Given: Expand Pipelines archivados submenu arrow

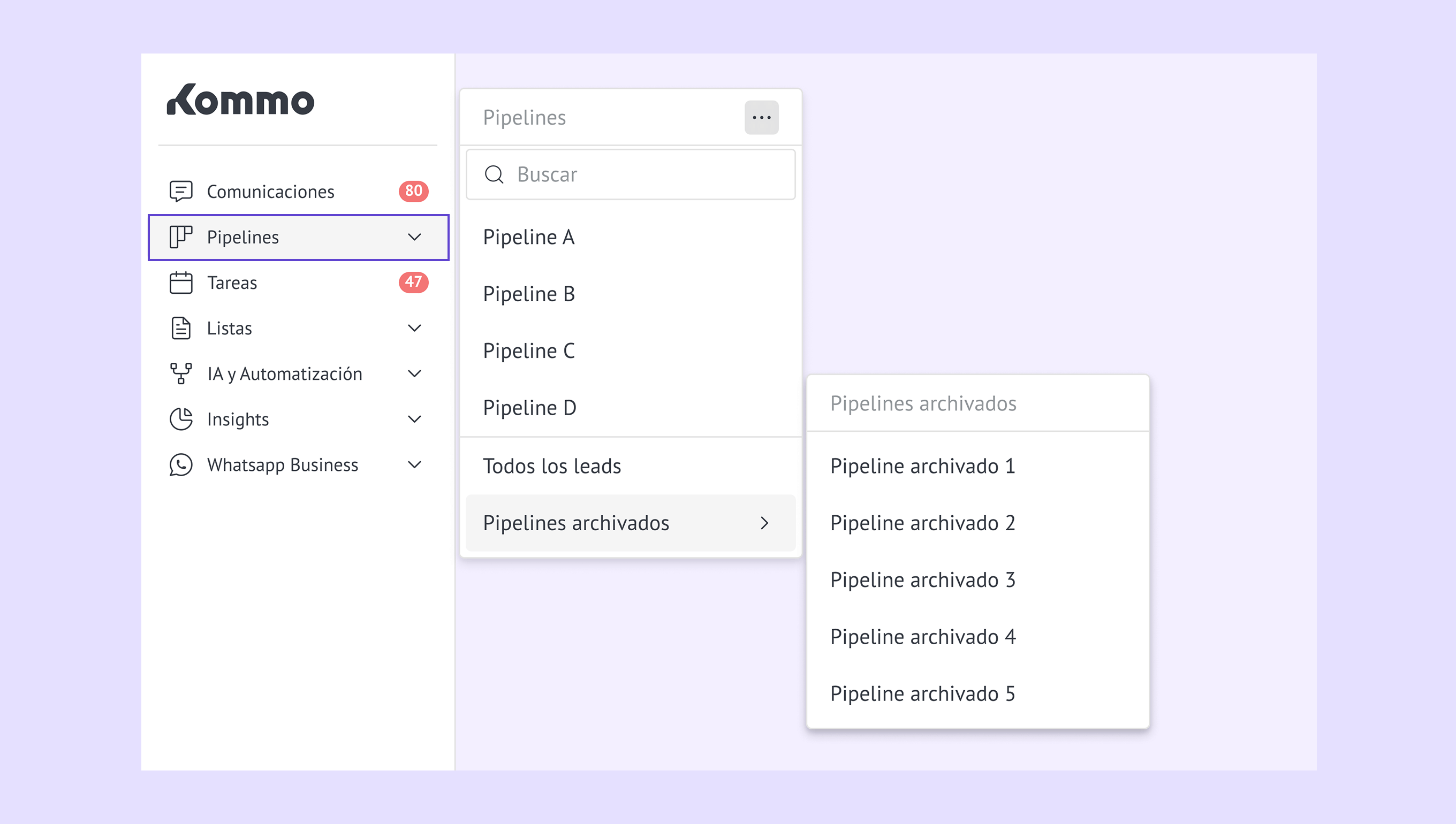Looking at the screenshot, I should [x=764, y=523].
